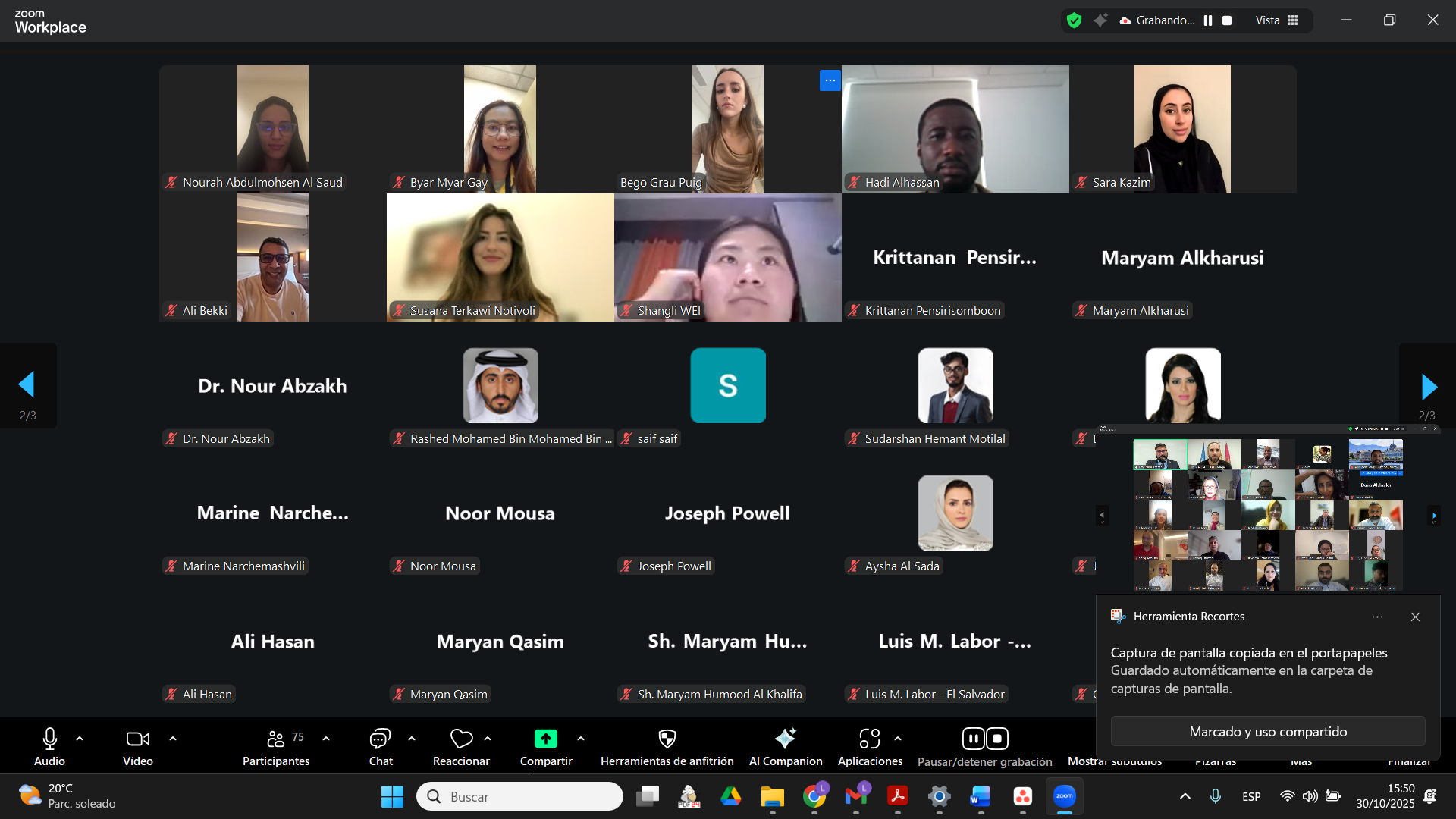This screenshot has height=819, width=1456.
Task: Toggle the Vídeo camera button
Action: pyautogui.click(x=137, y=739)
